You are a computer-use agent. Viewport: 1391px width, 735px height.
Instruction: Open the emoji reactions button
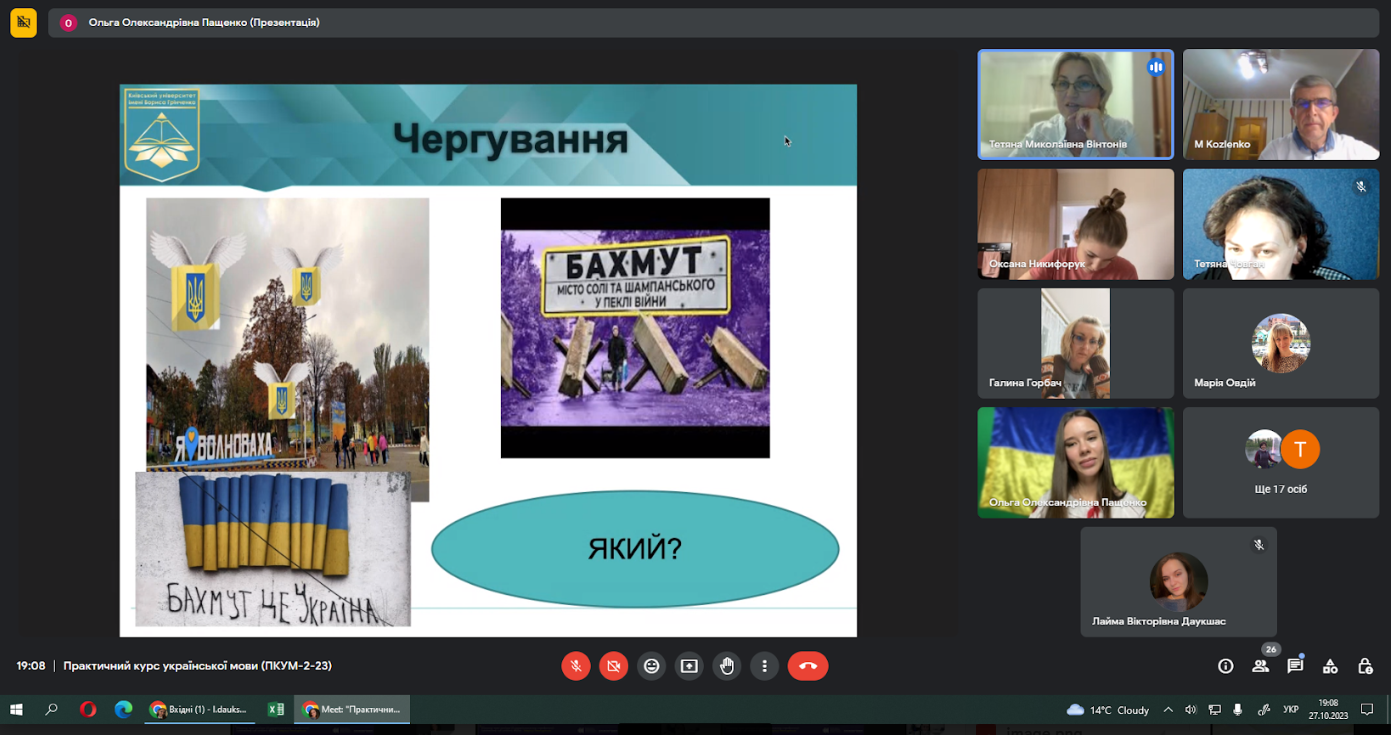point(651,666)
